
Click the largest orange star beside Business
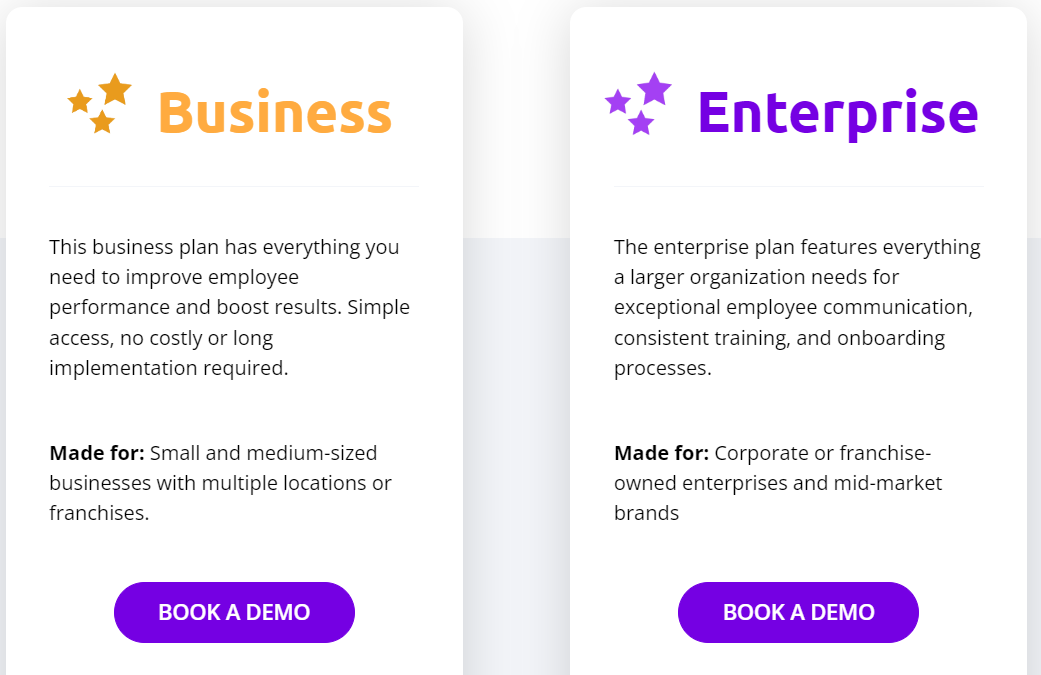click(115, 89)
